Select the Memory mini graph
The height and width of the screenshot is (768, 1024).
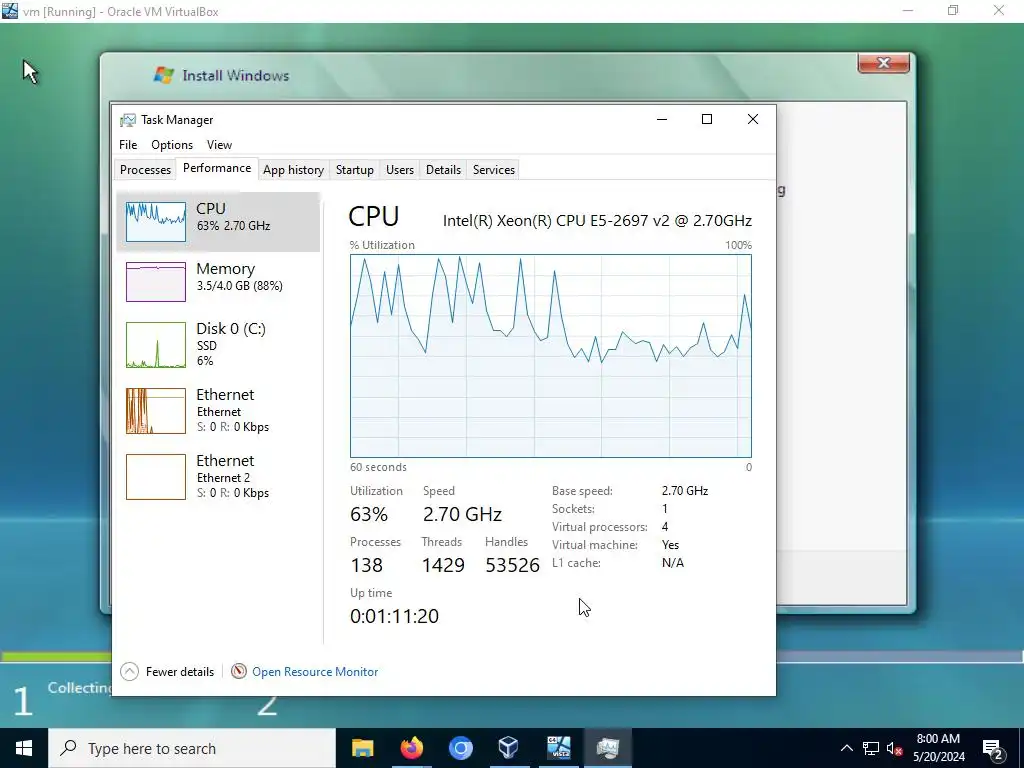155,282
